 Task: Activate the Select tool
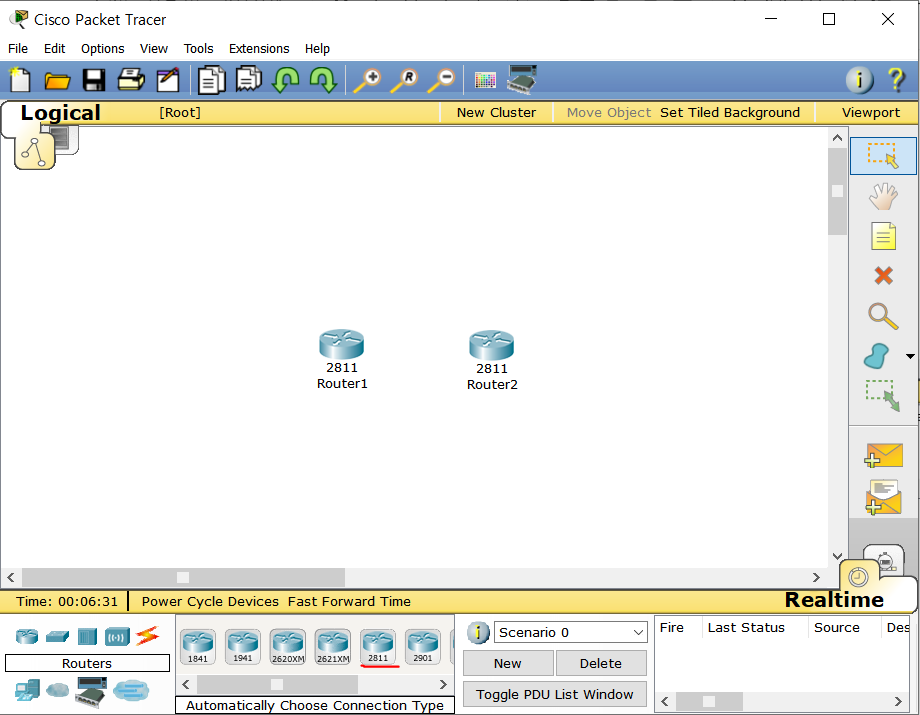(x=882, y=156)
